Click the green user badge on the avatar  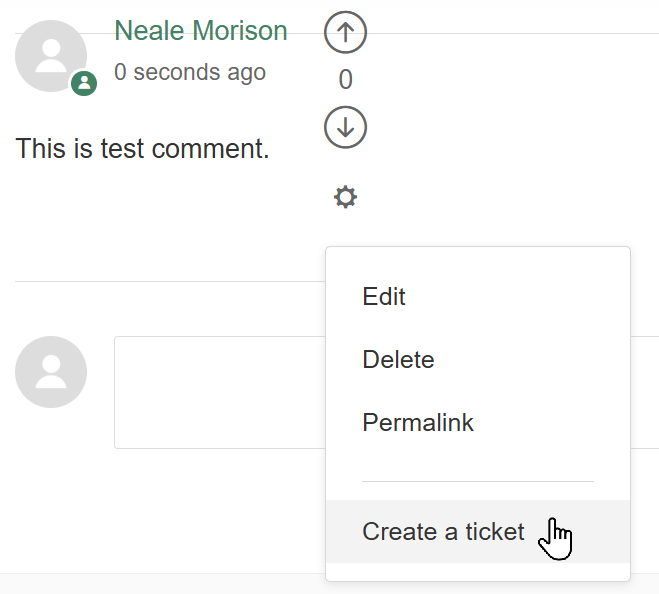84,83
